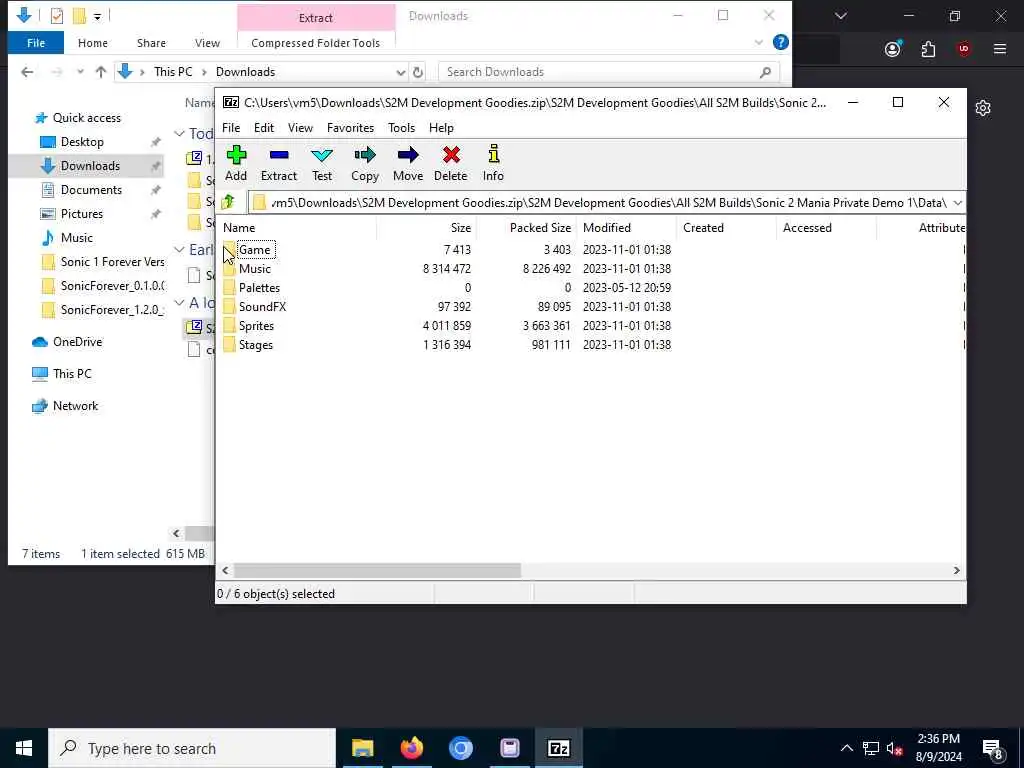Select Desktop in Explorer Quick access
The height and width of the screenshot is (768, 1024).
coord(82,142)
